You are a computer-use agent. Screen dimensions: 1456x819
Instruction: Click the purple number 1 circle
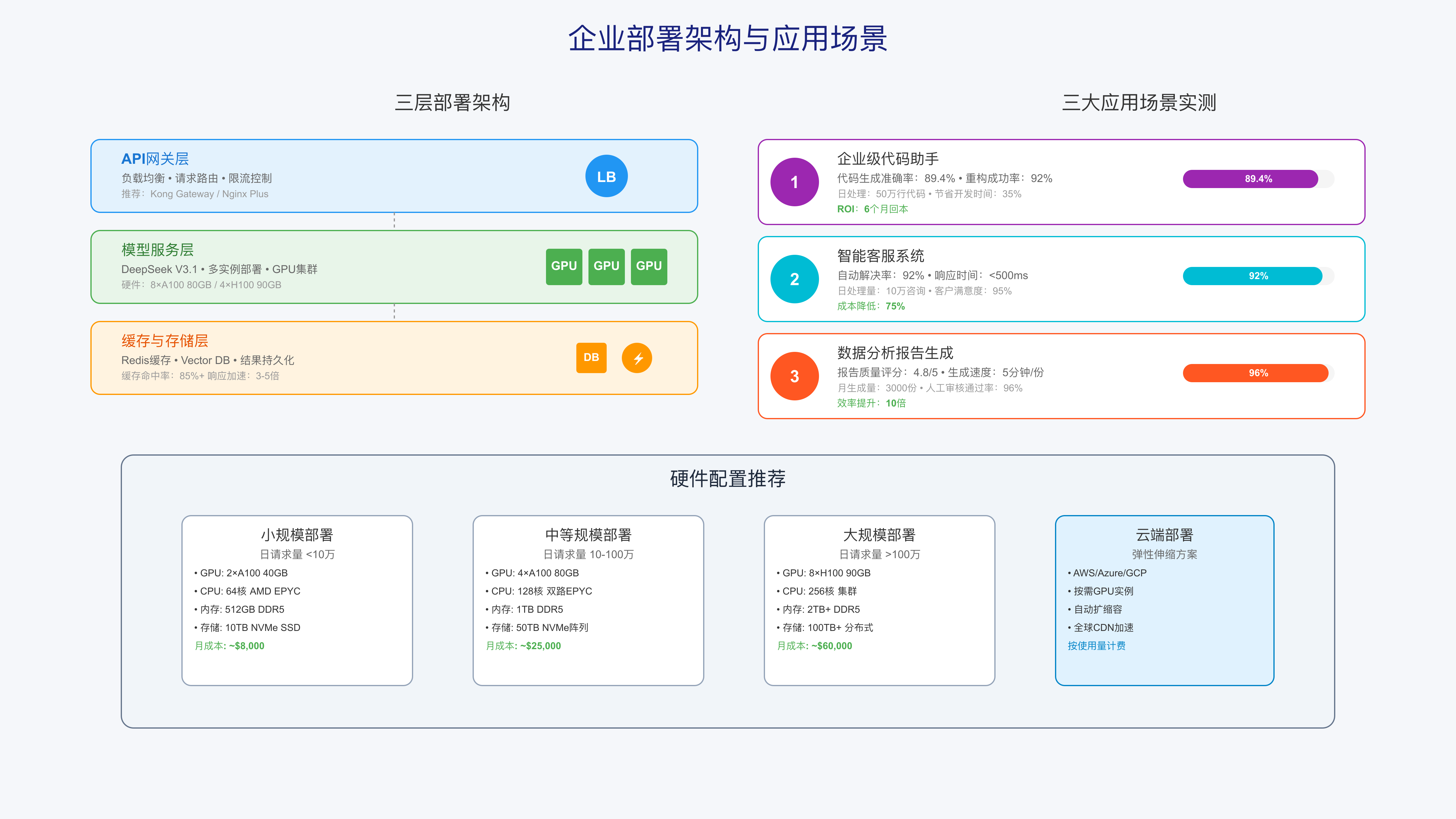tap(795, 182)
